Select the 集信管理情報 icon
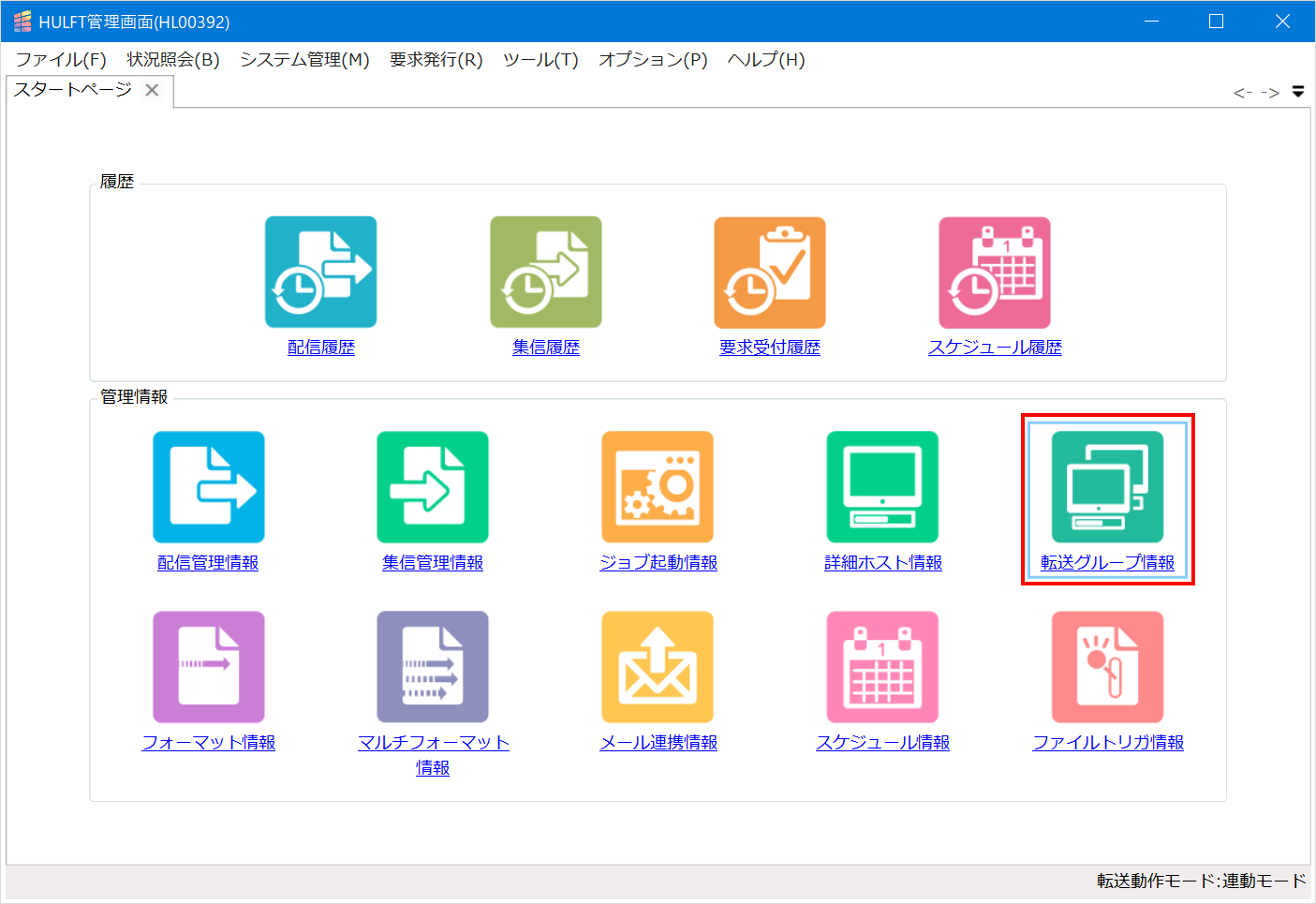The image size is (1316, 904). point(433,486)
